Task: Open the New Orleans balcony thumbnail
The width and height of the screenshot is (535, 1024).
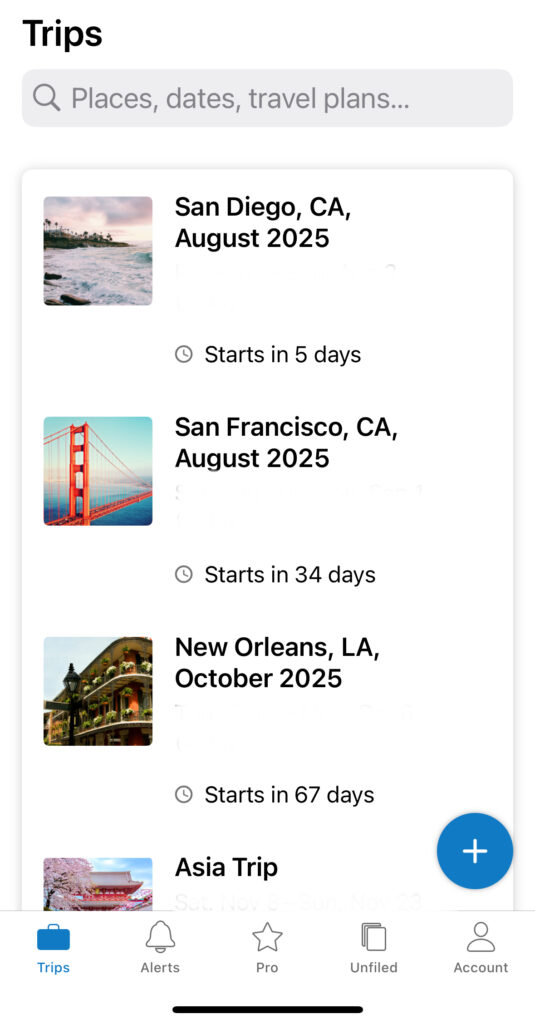Action: click(x=98, y=691)
